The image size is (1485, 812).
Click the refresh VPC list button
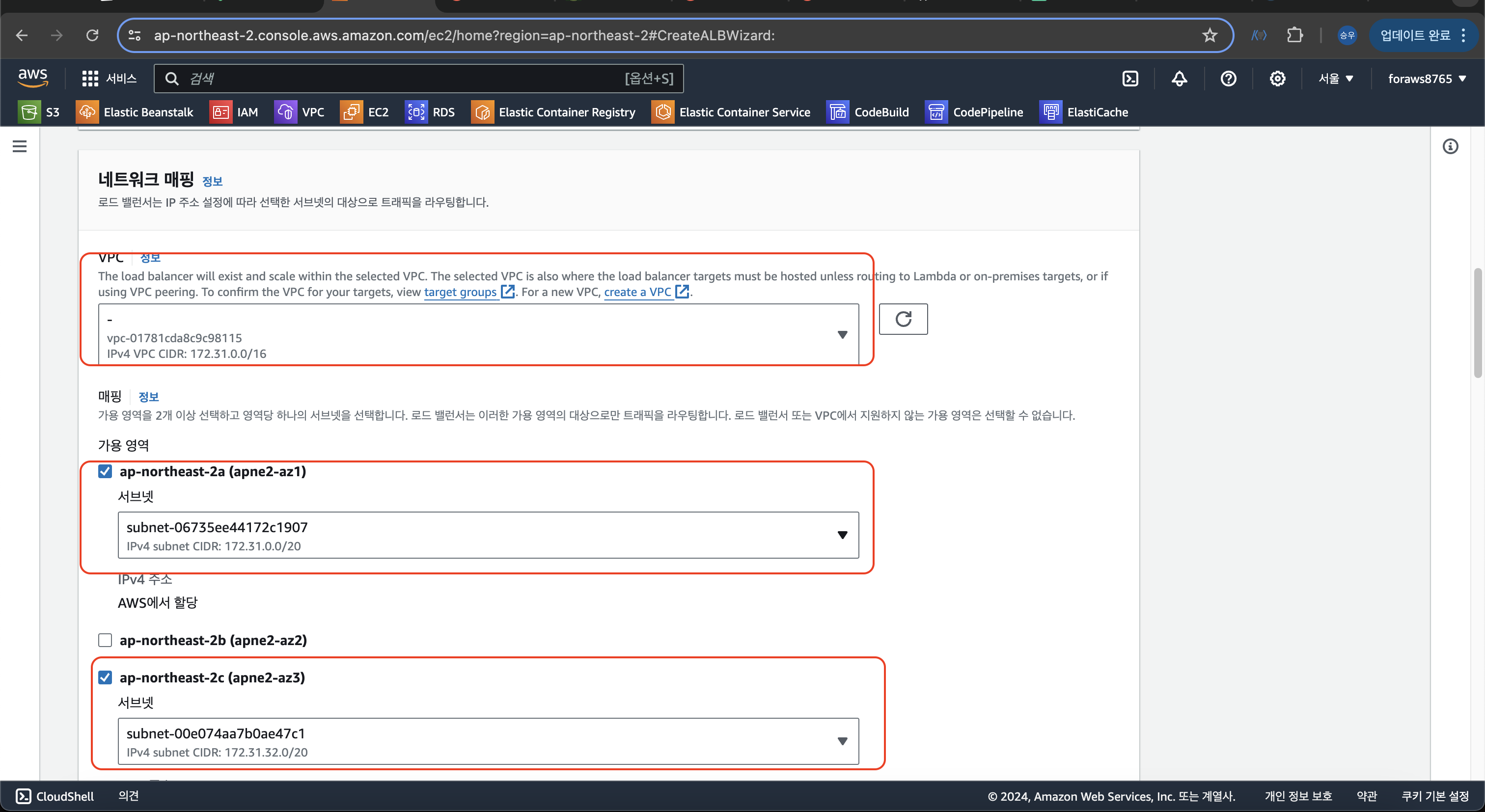[x=903, y=319]
